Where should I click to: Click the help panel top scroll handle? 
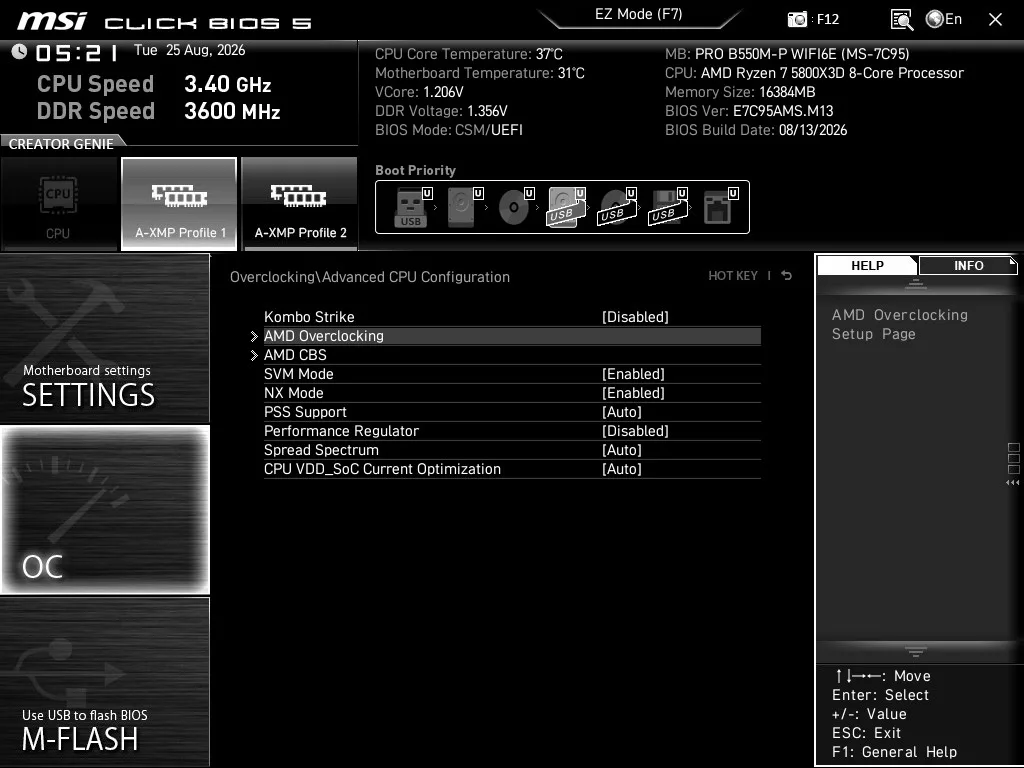coord(916,283)
